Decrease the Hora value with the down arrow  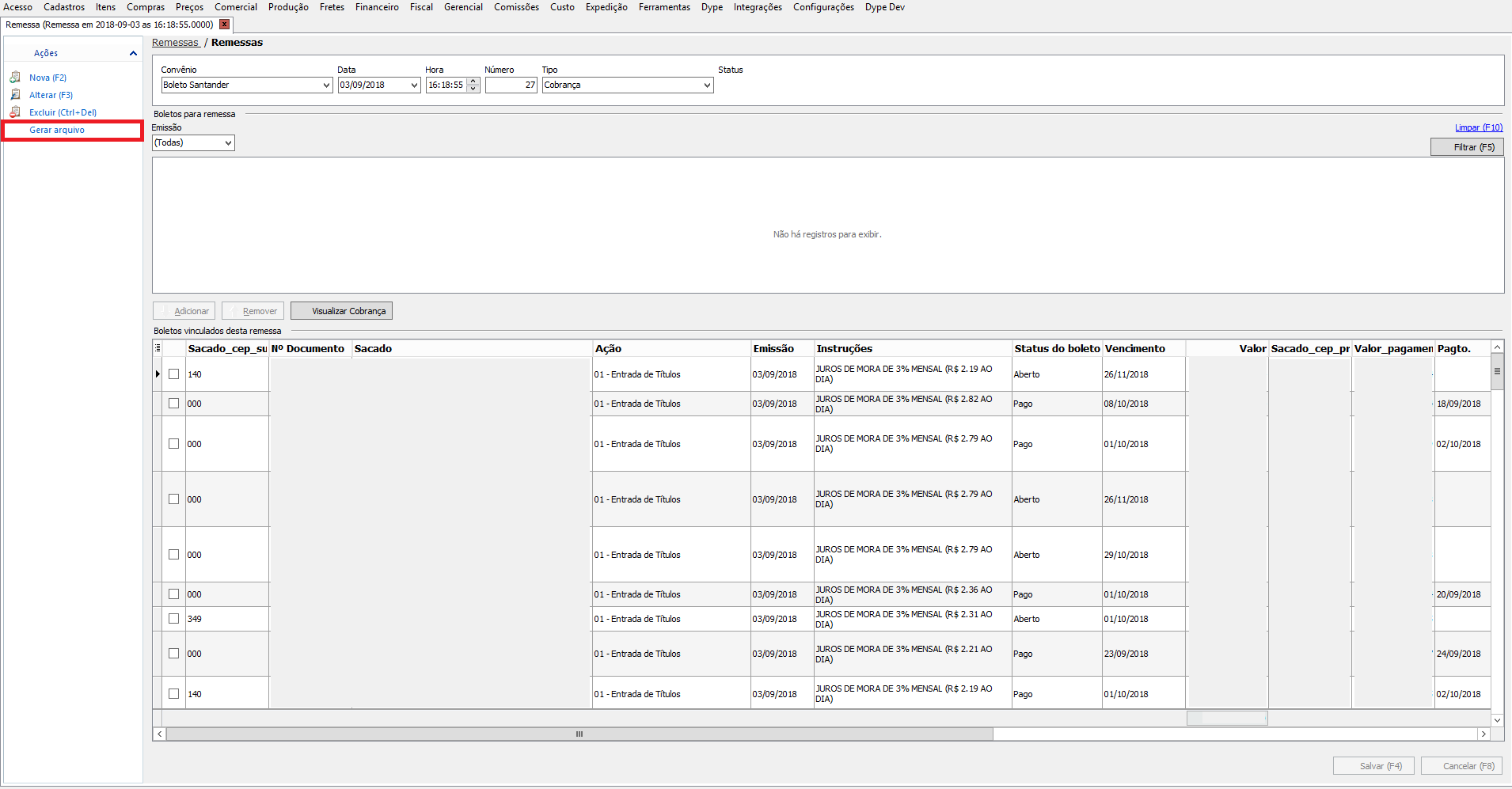tap(473, 89)
